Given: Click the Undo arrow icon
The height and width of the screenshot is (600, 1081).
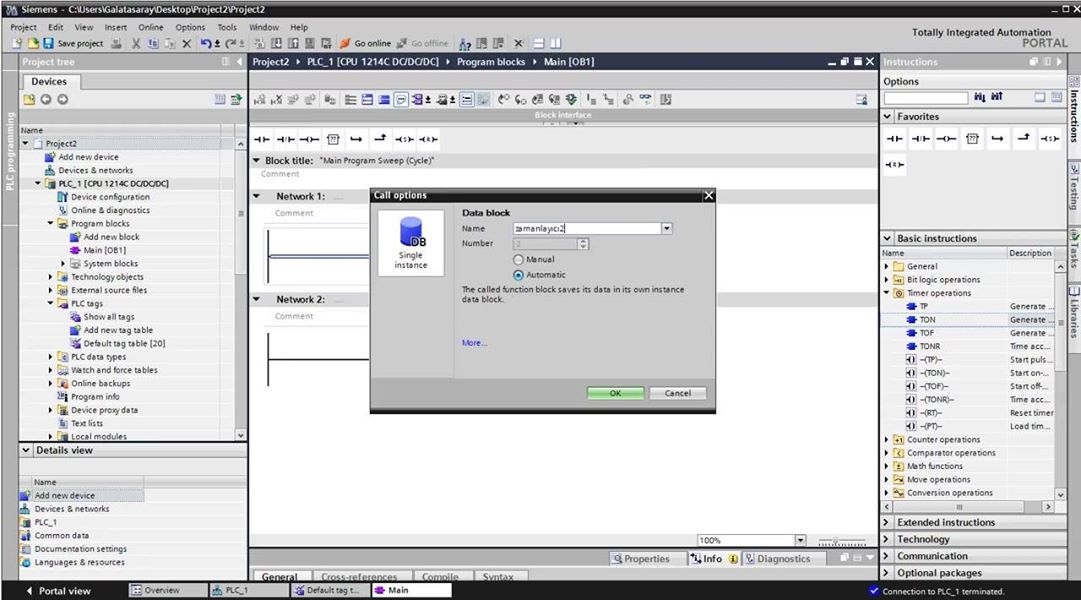Looking at the screenshot, I should click(206, 43).
